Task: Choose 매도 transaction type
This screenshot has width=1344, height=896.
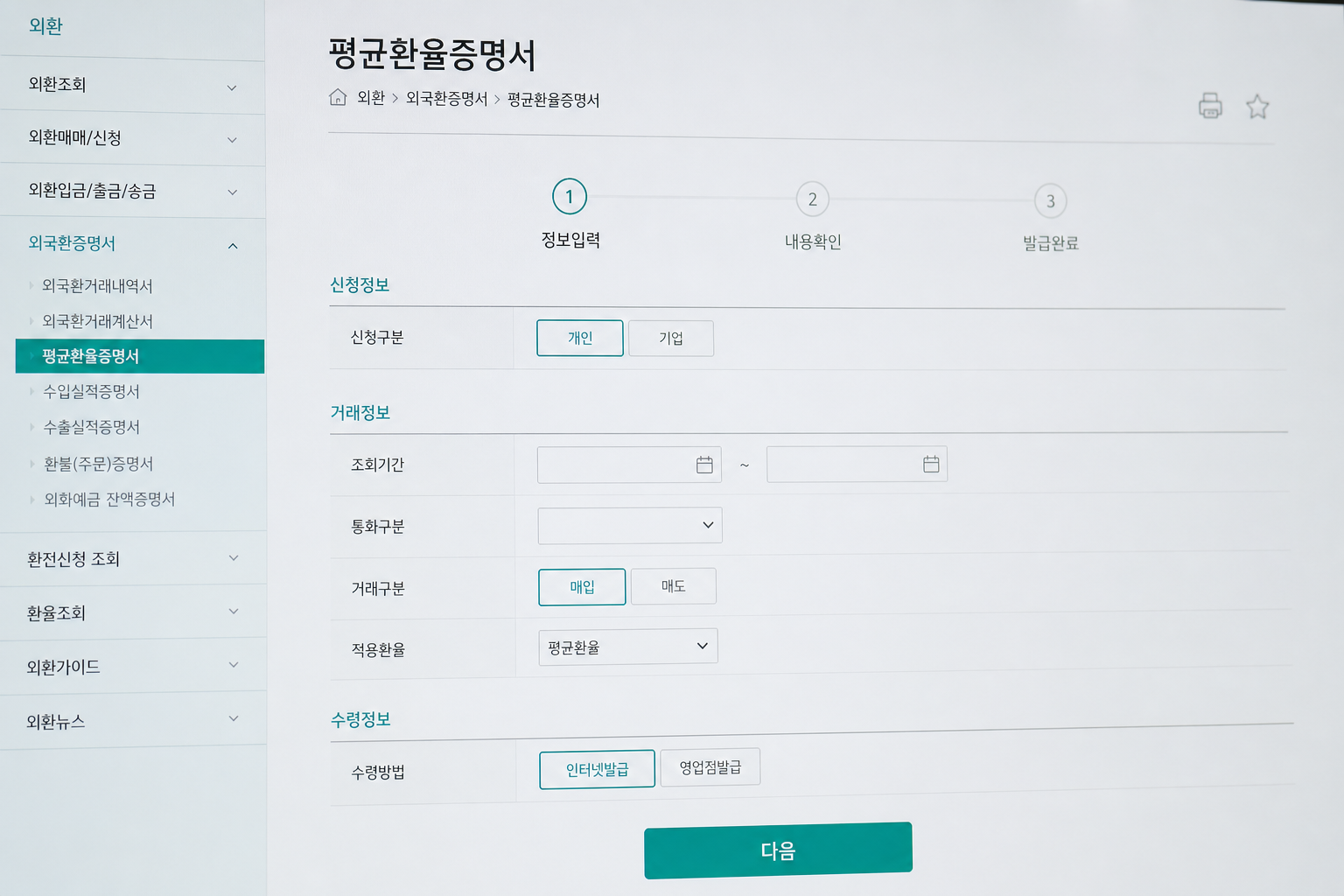Action: pos(673,586)
